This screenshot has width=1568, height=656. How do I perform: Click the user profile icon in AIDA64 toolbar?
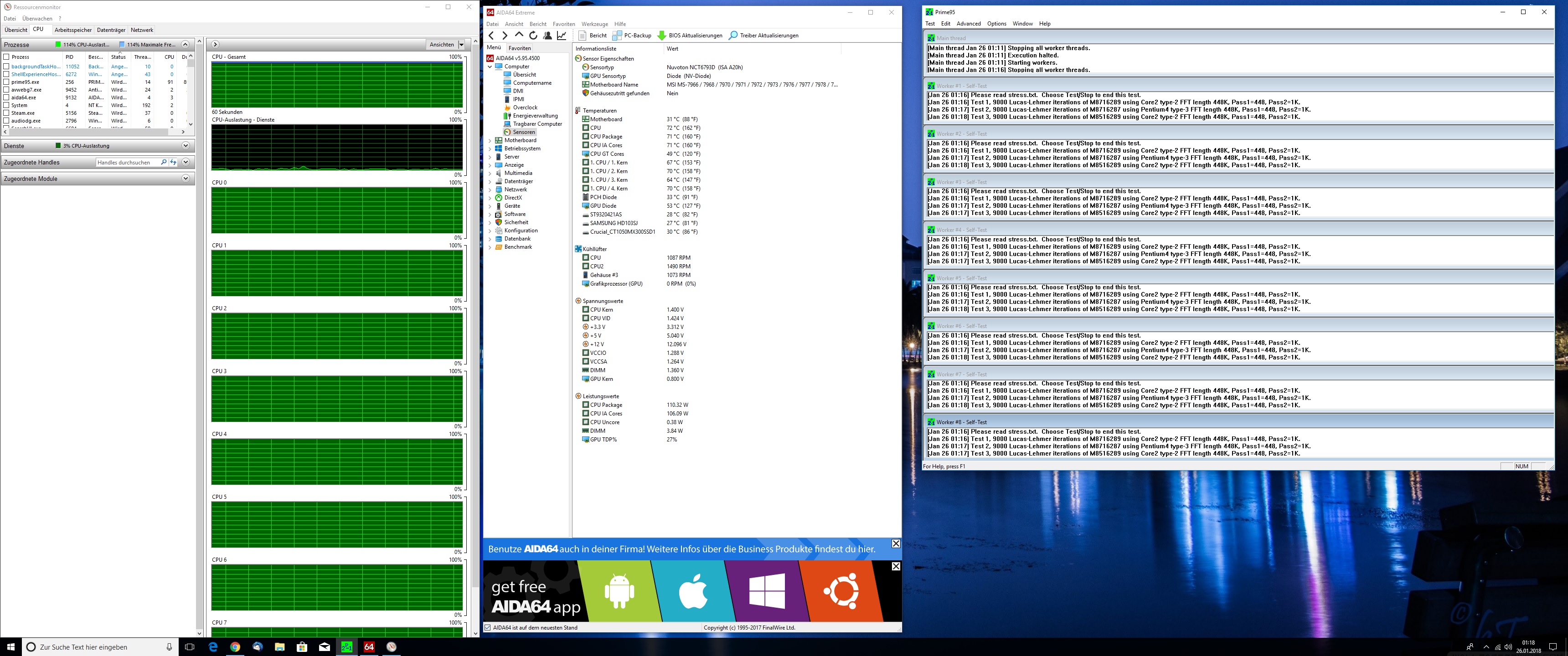pos(547,35)
